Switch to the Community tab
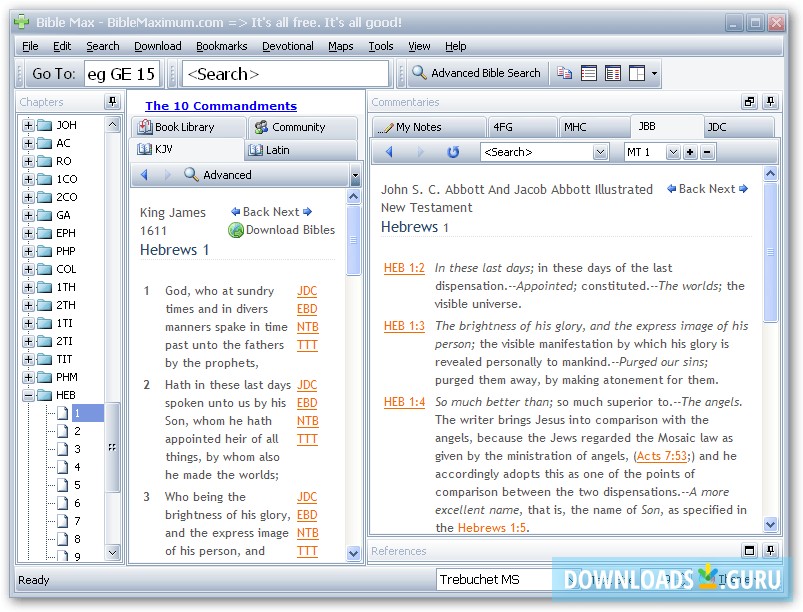The image size is (803, 612). [x=302, y=127]
